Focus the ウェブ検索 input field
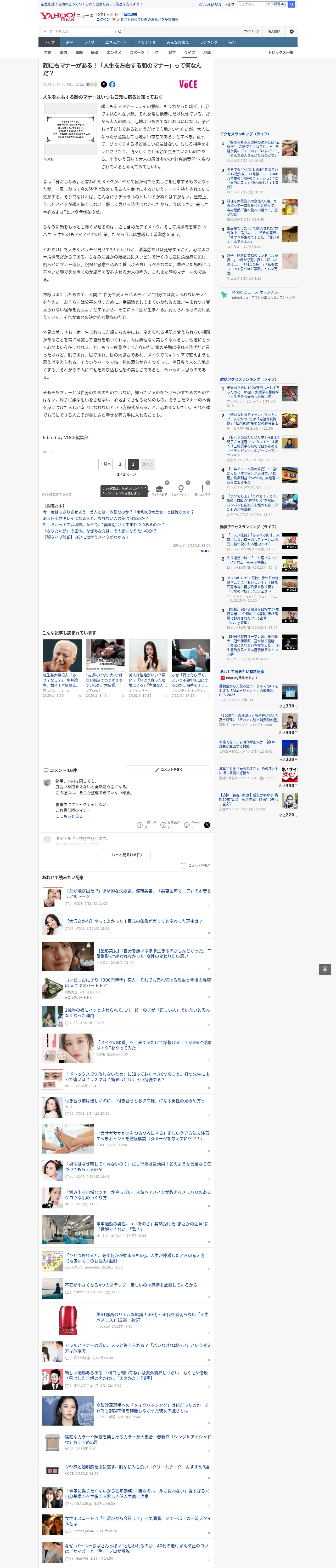The image size is (336, 1568). (252, 4)
